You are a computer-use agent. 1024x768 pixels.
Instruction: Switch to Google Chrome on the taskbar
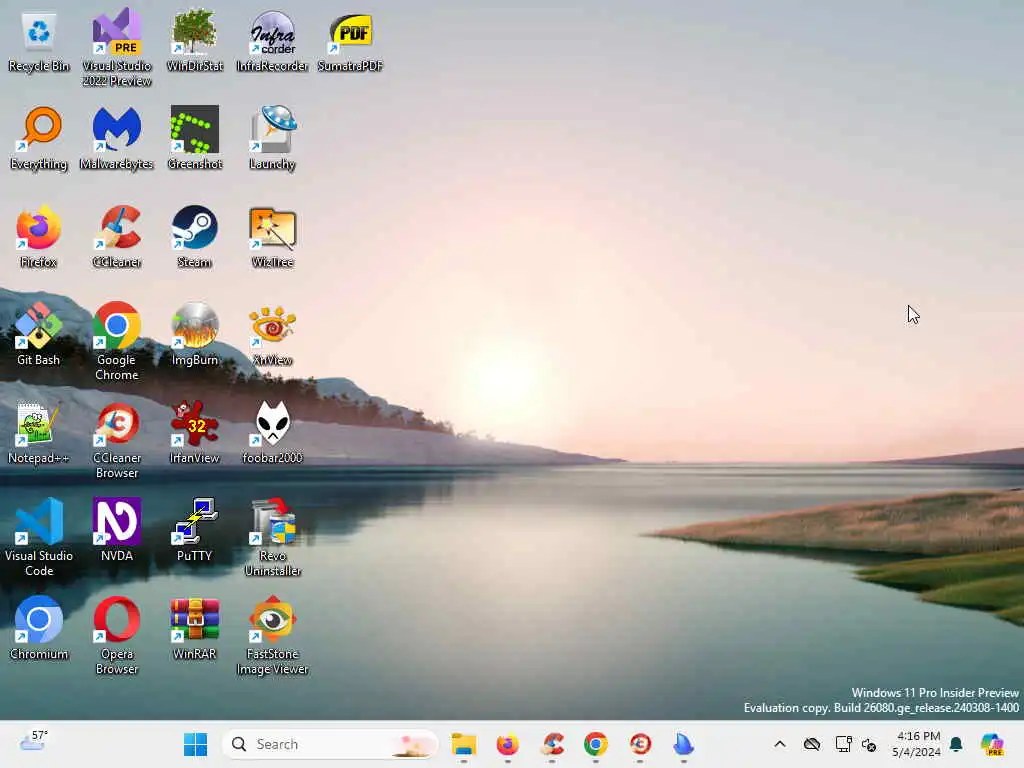point(596,744)
